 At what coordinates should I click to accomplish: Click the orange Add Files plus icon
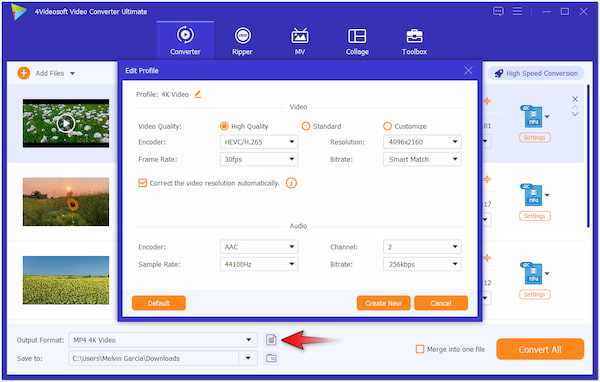click(24, 73)
